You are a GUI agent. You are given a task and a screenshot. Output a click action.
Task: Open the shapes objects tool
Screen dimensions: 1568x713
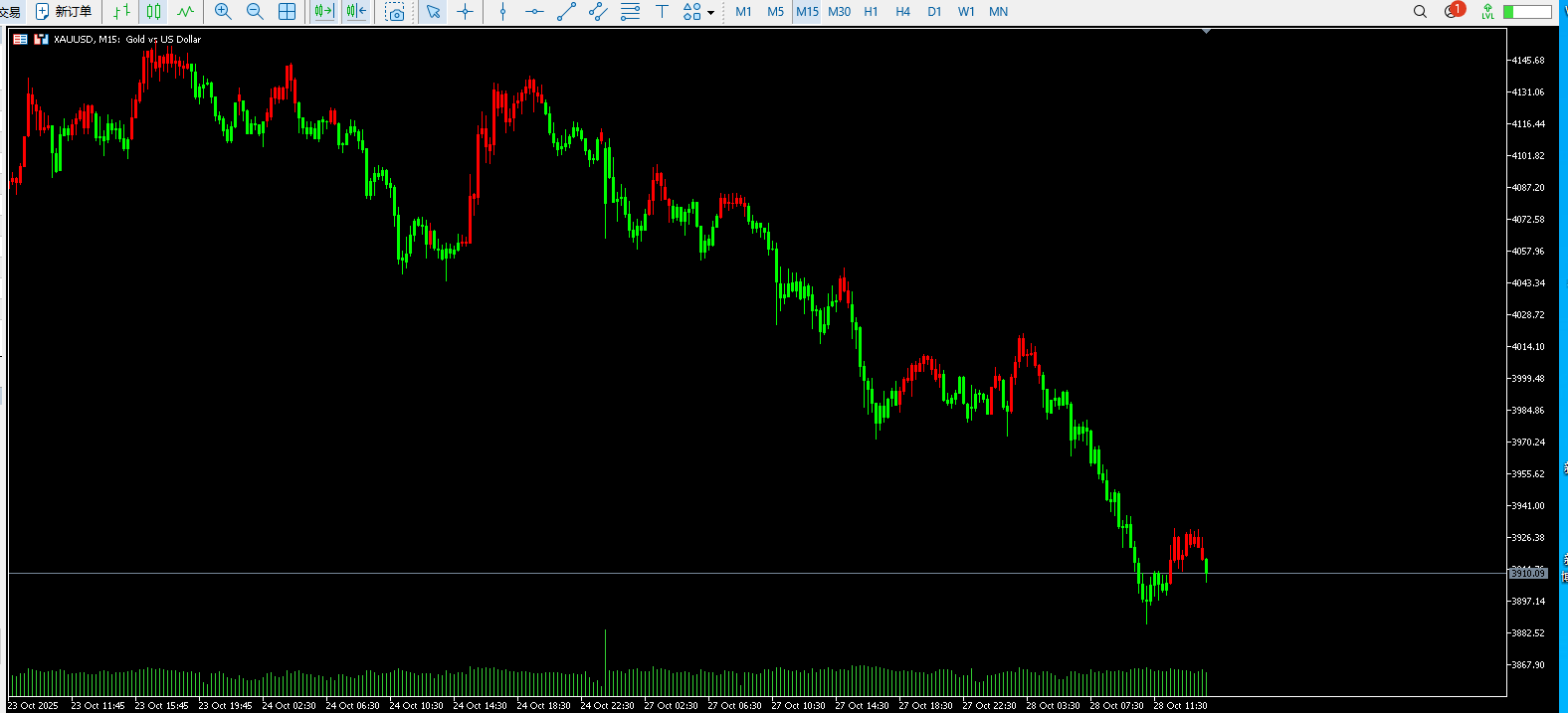pyautogui.click(x=691, y=12)
